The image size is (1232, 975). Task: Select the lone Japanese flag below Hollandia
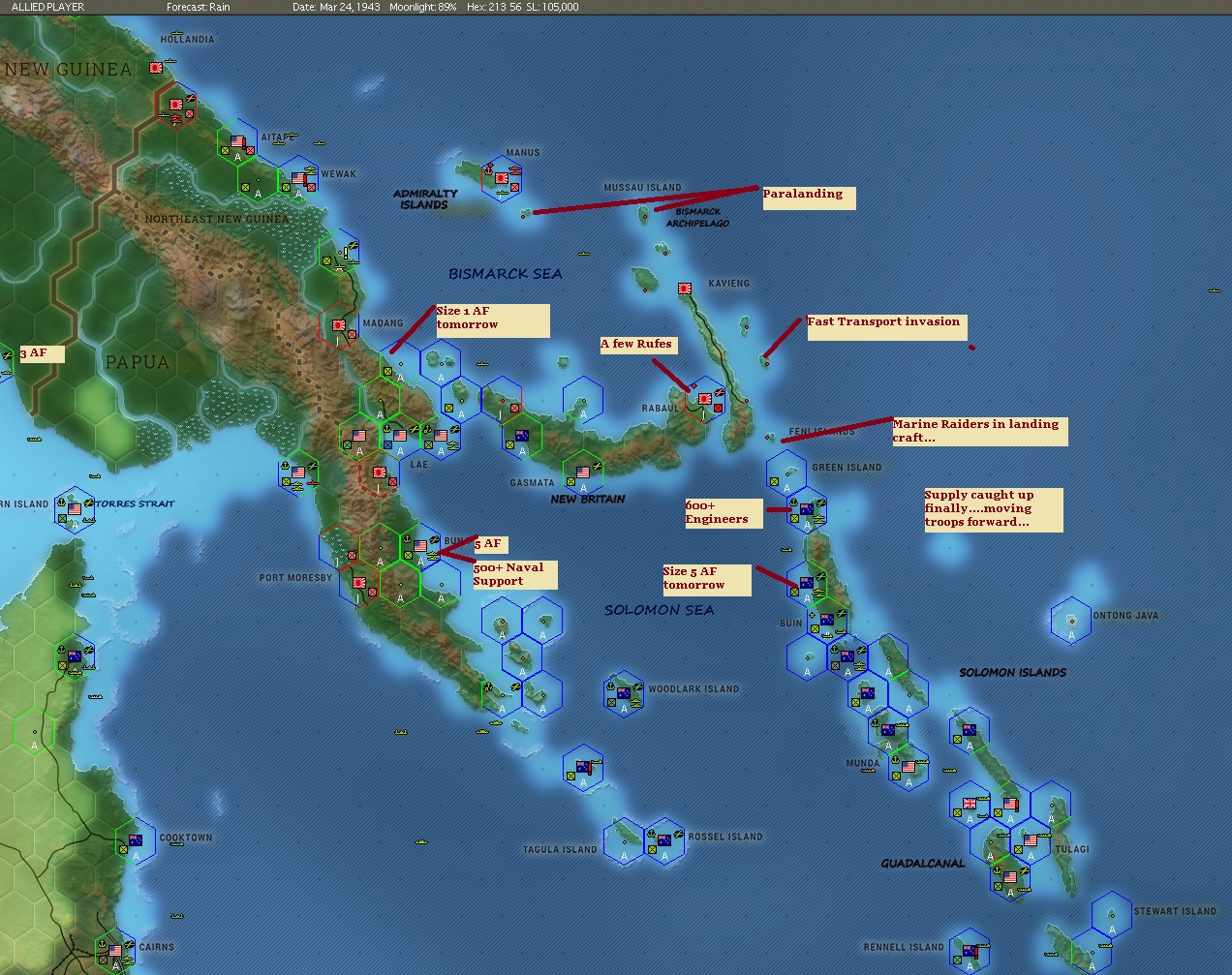[156, 69]
